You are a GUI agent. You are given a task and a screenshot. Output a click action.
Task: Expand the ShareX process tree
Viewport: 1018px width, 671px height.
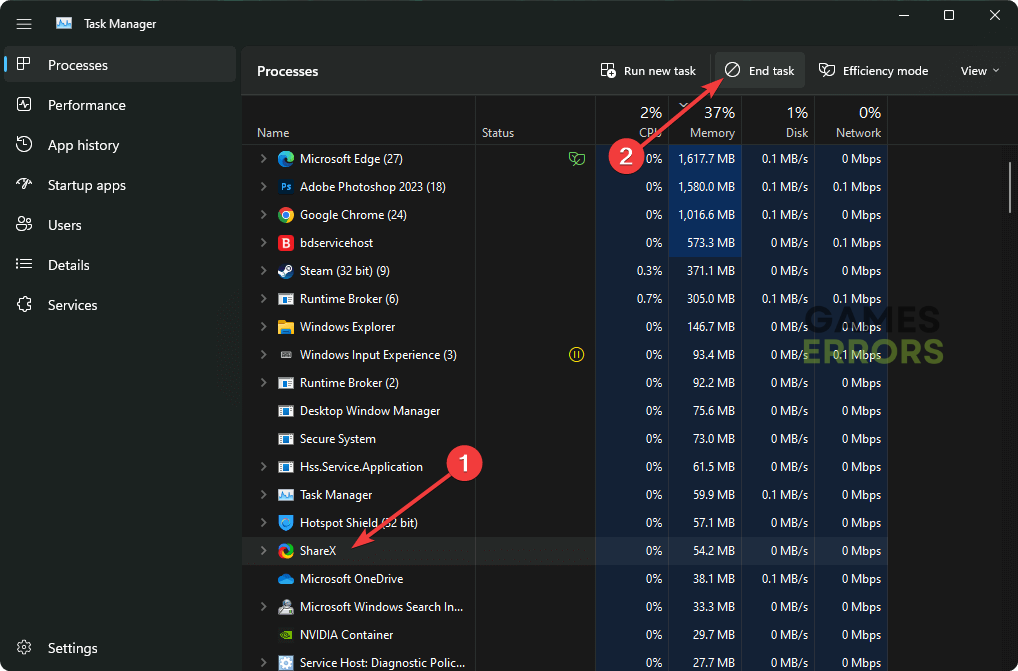tap(264, 551)
